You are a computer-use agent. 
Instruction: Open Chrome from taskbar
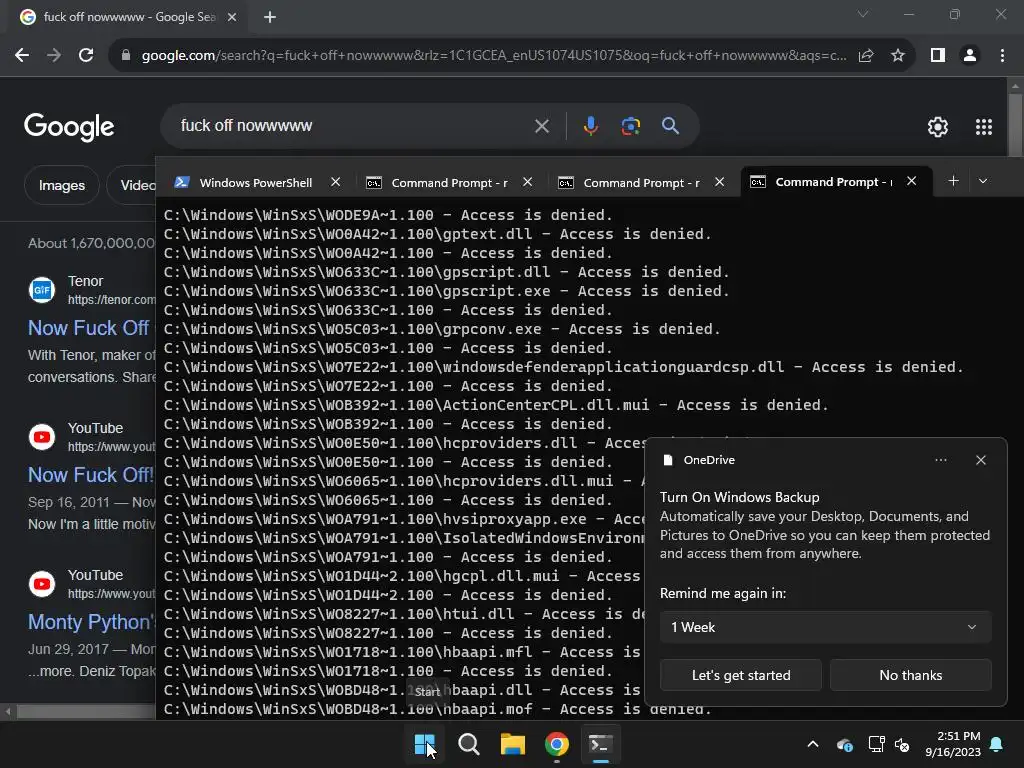556,744
